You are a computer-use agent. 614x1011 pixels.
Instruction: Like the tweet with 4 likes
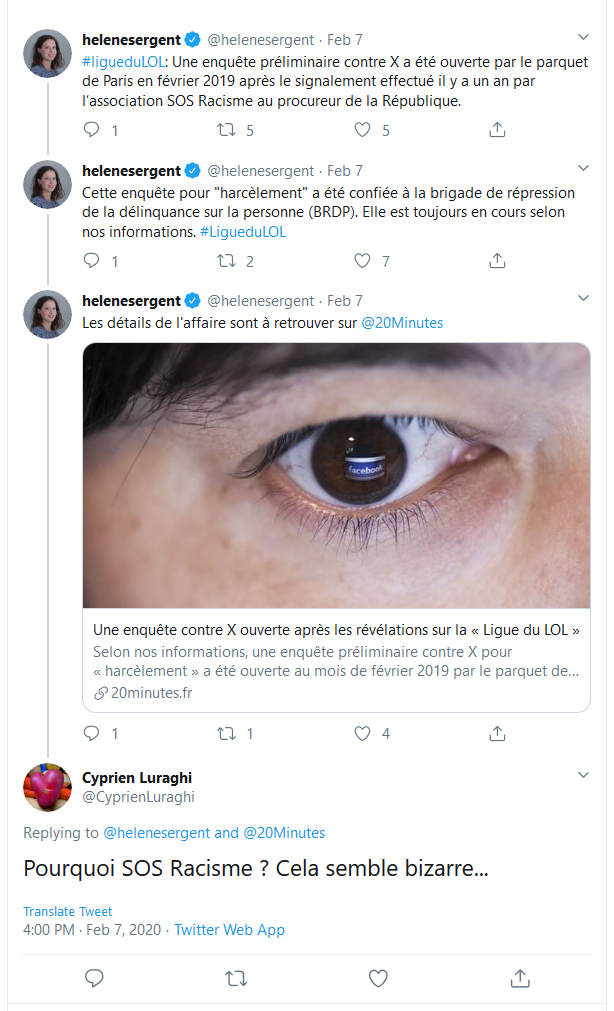click(x=362, y=733)
